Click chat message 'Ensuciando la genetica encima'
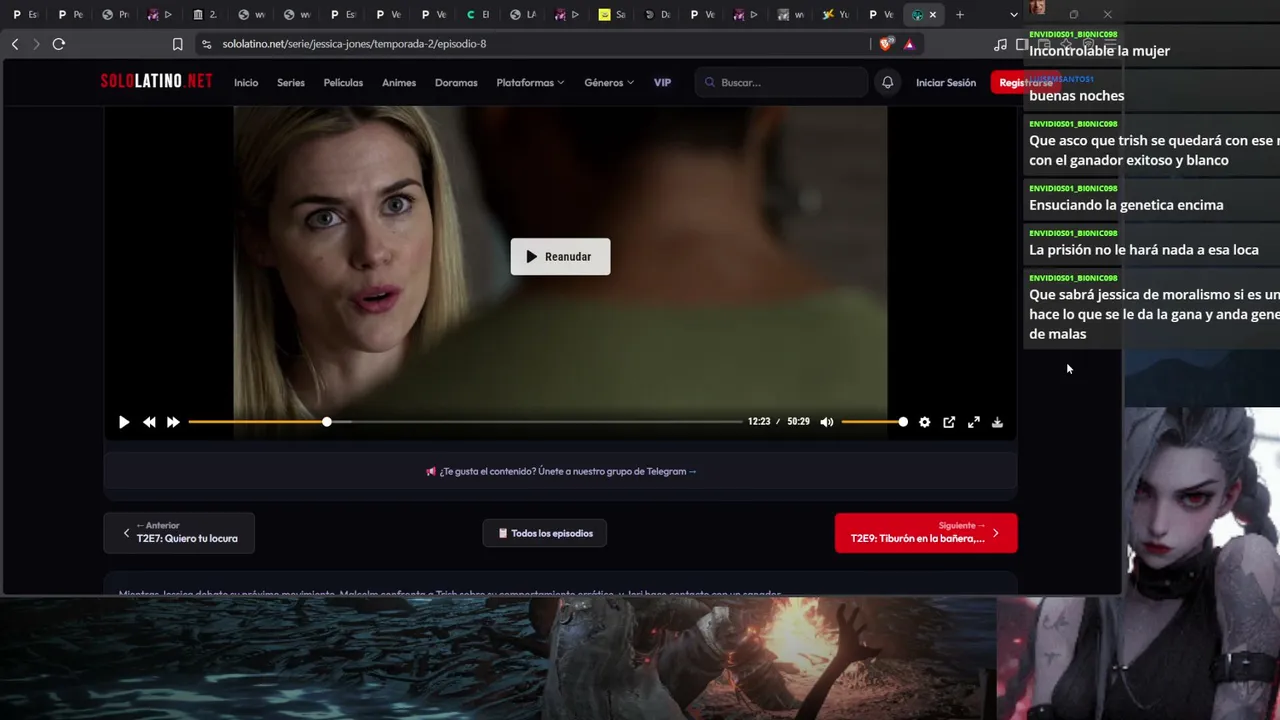The width and height of the screenshot is (1280, 720). [1126, 205]
